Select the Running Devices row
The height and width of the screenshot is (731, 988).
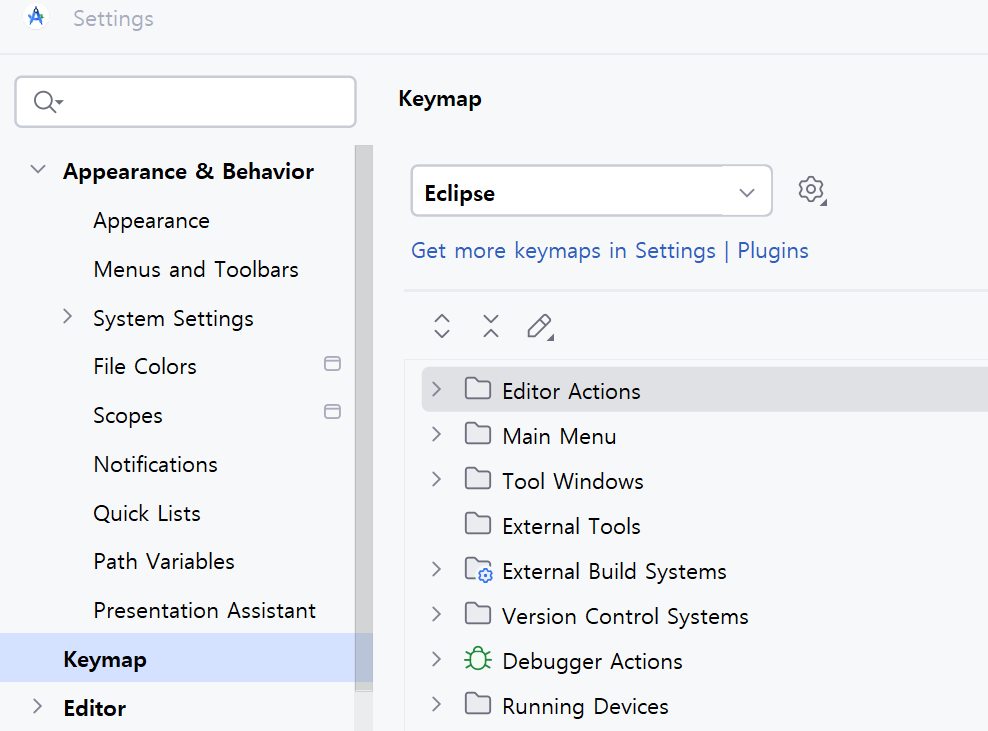click(704, 705)
